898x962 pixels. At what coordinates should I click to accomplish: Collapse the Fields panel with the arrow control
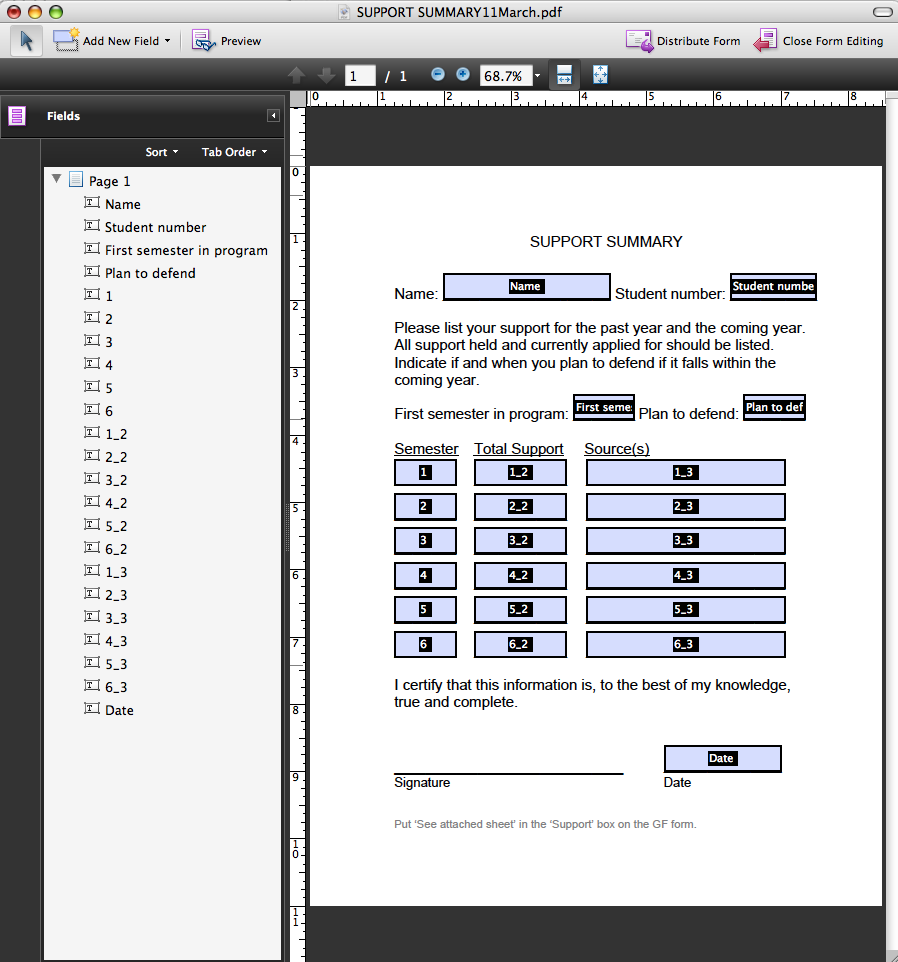[272, 115]
